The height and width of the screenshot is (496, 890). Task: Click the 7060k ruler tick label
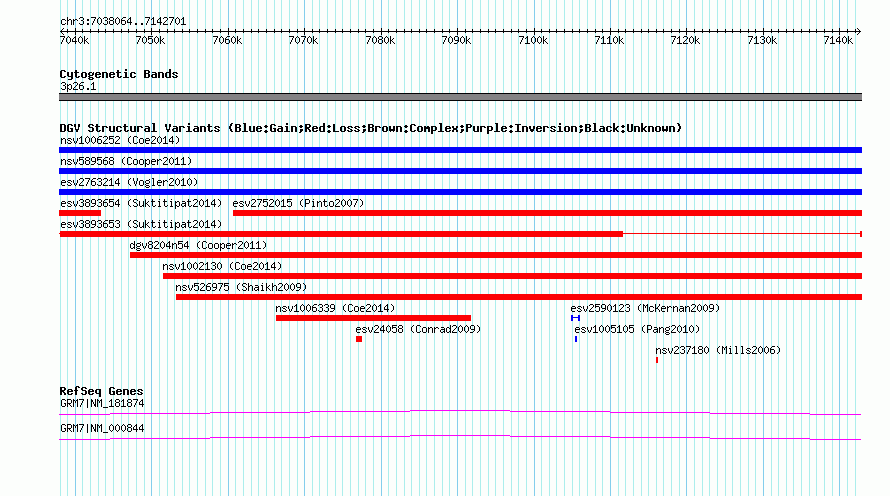pyautogui.click(x=227, y=40)
